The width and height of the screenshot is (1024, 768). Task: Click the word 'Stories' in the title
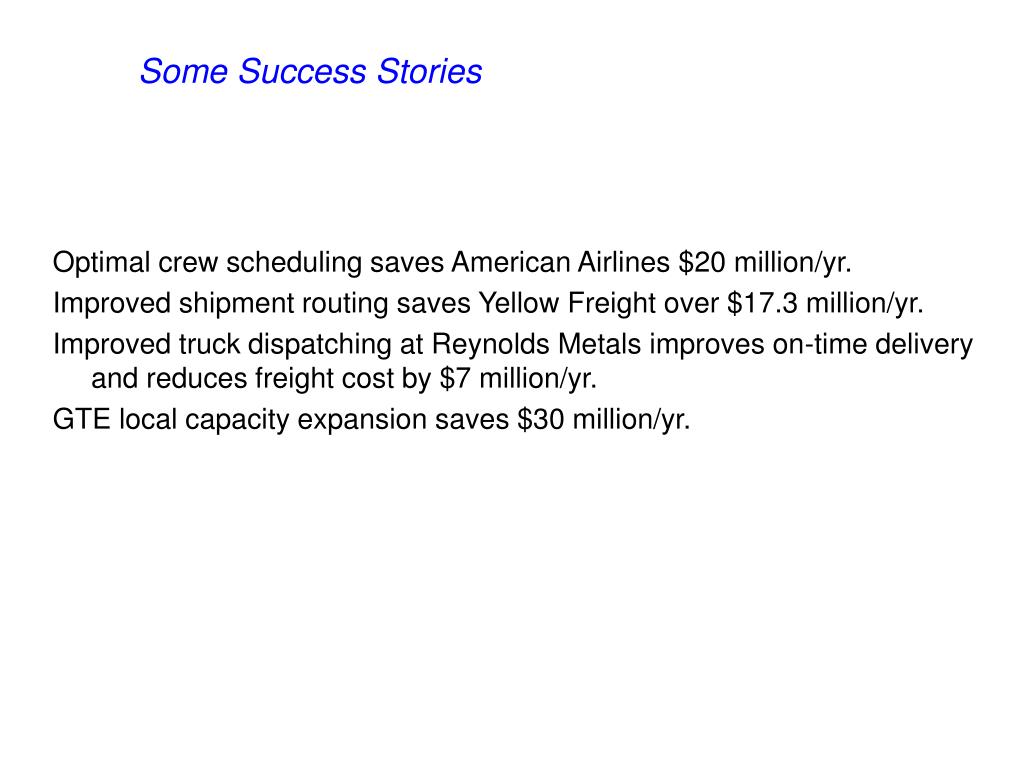(x=429, y=71)
